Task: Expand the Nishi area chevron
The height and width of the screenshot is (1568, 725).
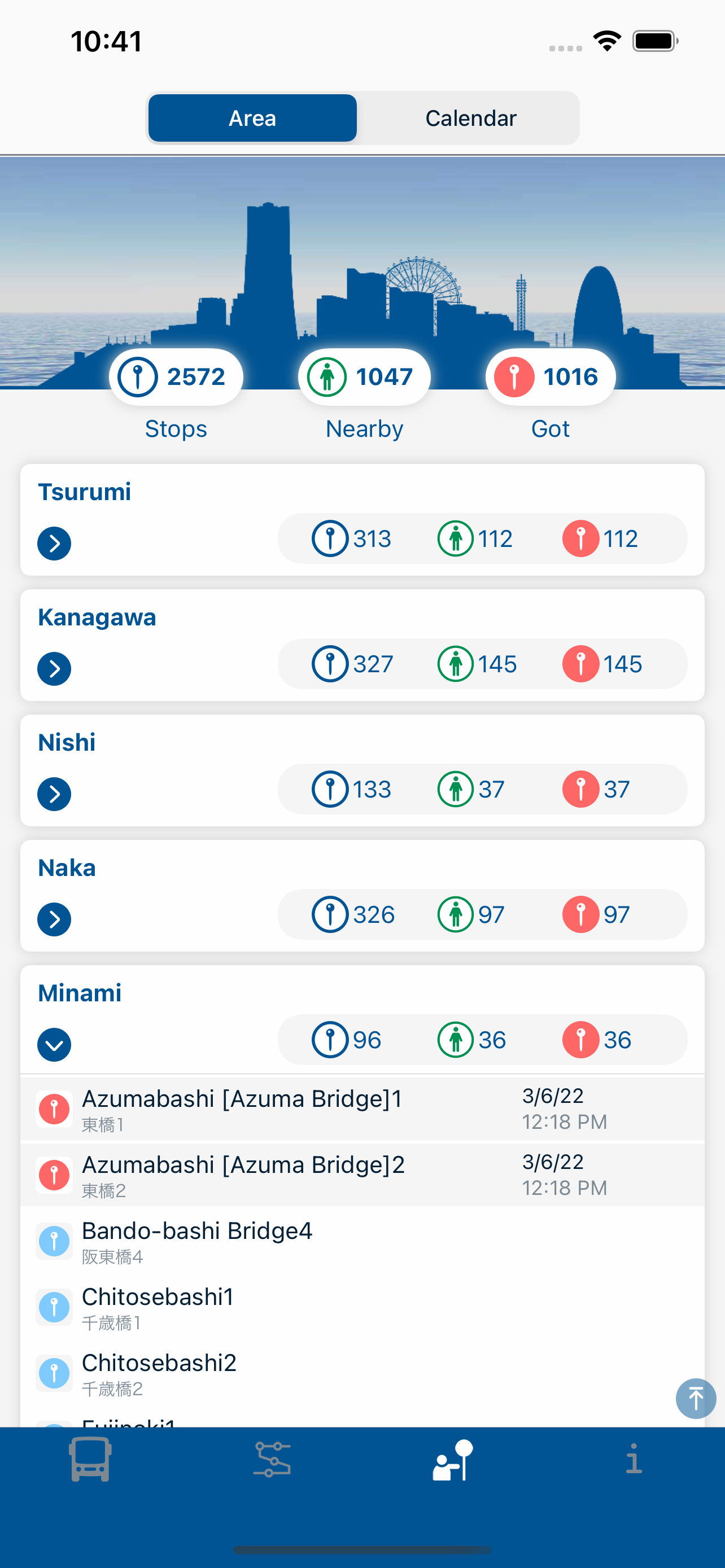Action: (54, 794)
